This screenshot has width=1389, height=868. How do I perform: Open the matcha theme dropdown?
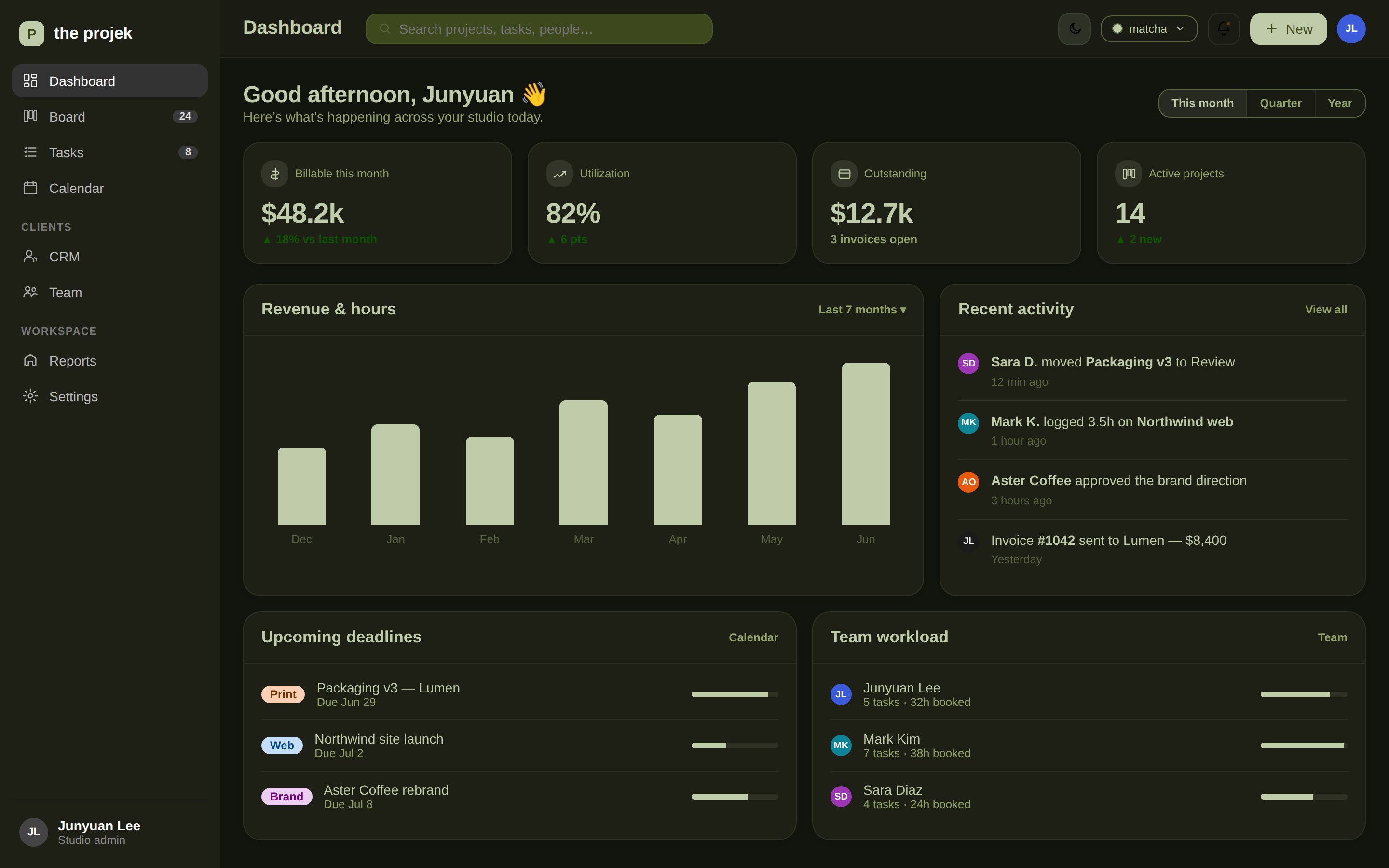click(x=1148, y=29)
